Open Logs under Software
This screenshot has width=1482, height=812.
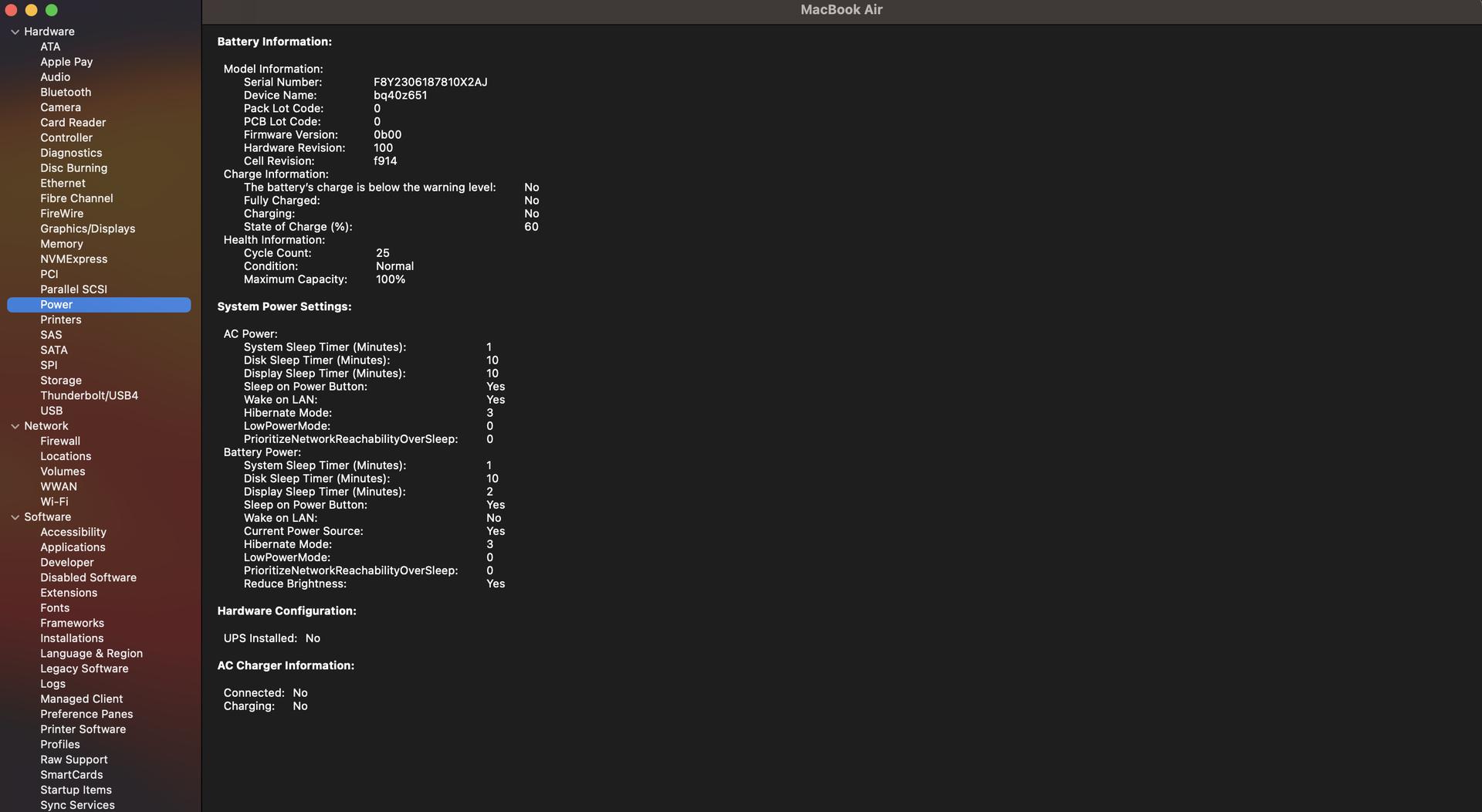(53, 684)
